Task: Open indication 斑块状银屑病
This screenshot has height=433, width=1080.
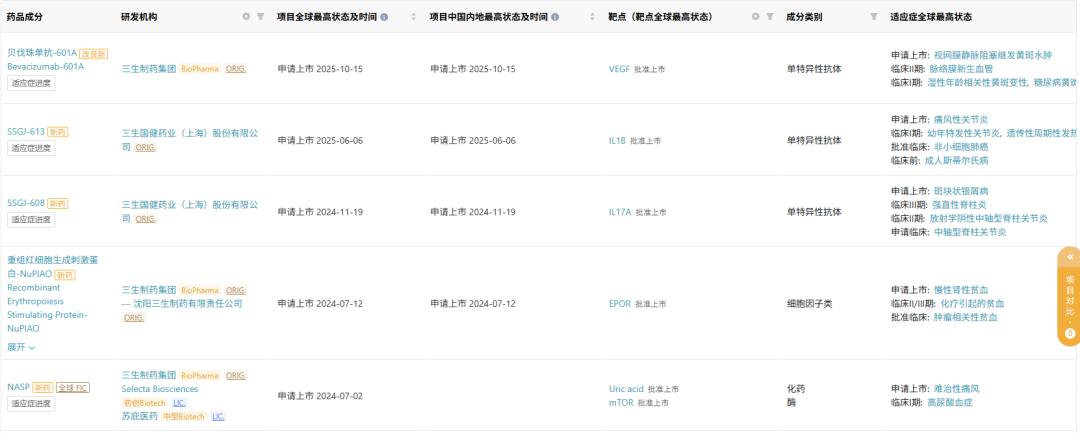Action: (x=960, y=191)
